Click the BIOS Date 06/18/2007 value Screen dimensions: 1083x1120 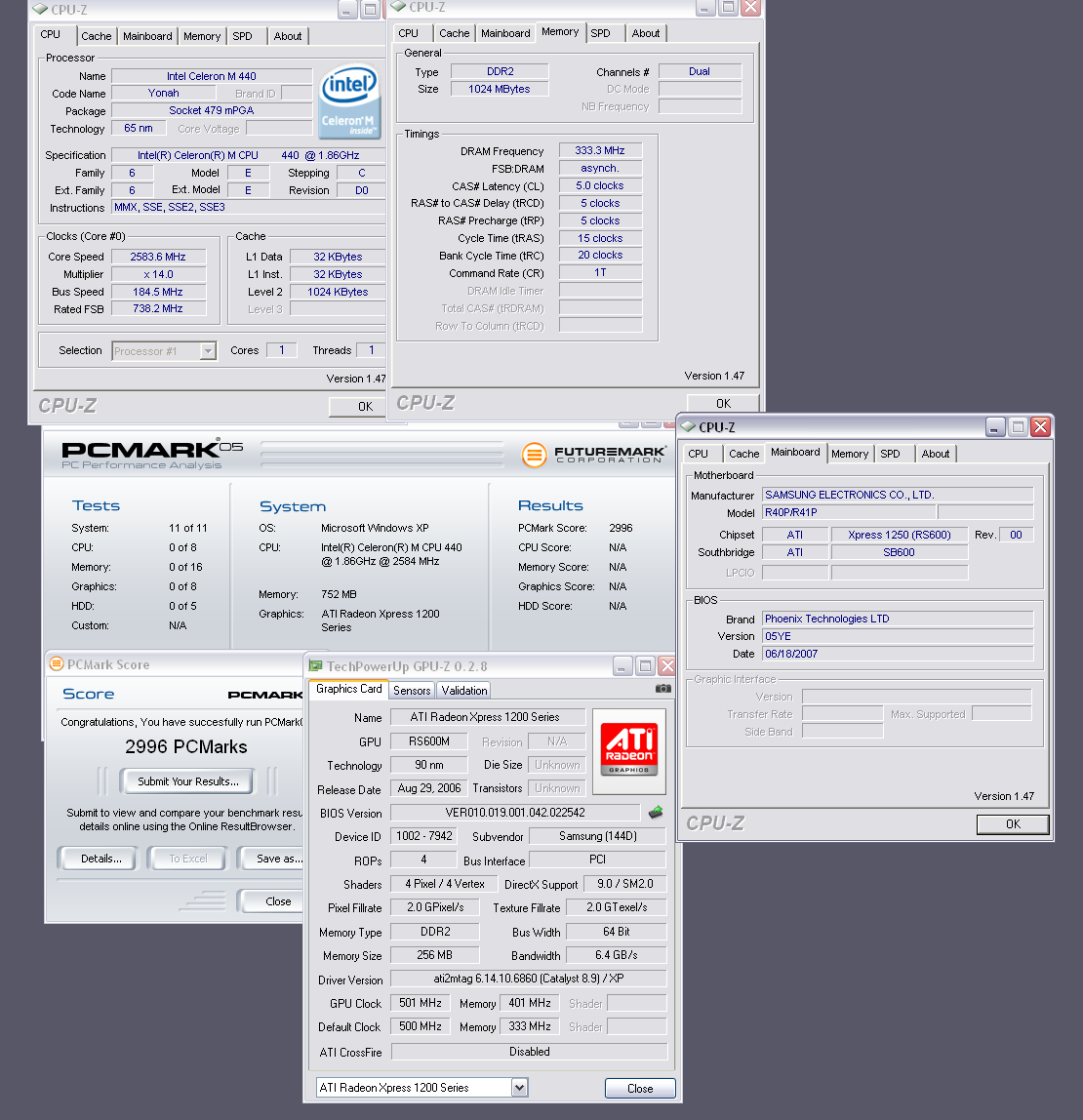click(x=898, y=654)
